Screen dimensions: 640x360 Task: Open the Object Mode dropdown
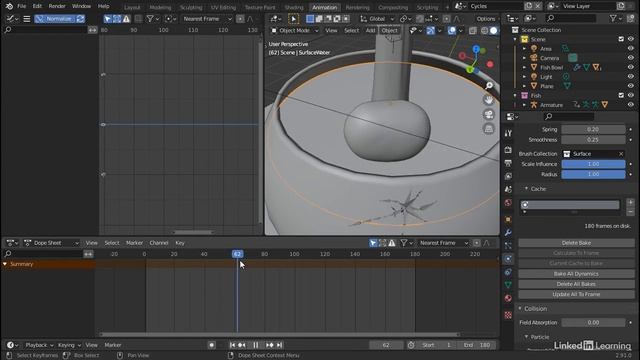pos(294,31)
